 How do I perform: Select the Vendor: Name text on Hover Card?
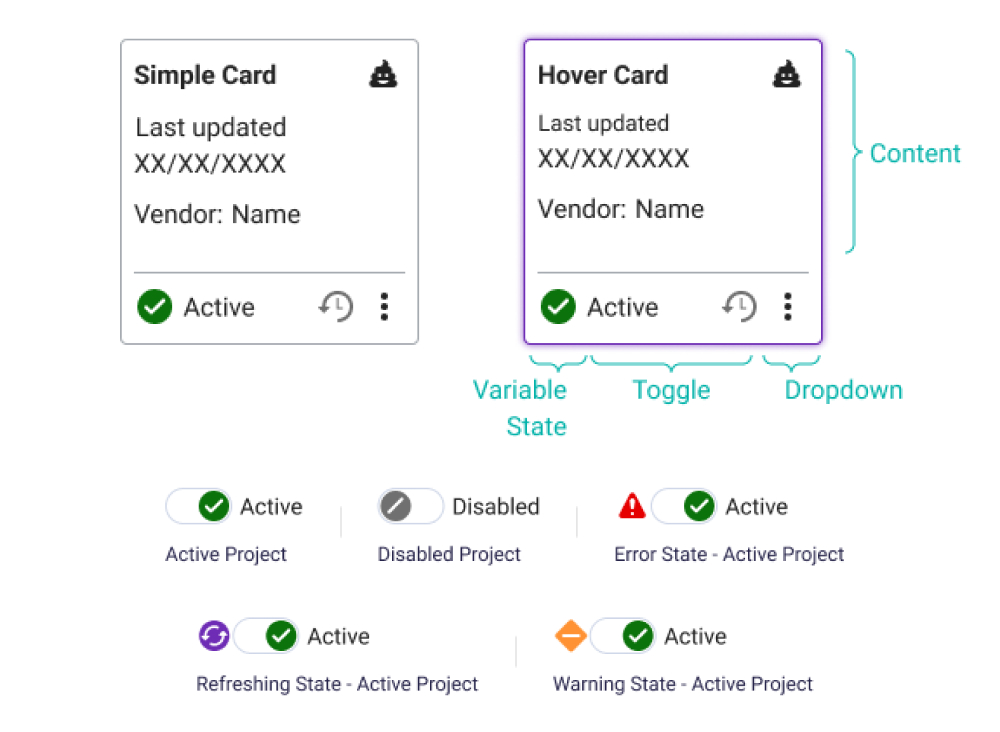point(621,209)
